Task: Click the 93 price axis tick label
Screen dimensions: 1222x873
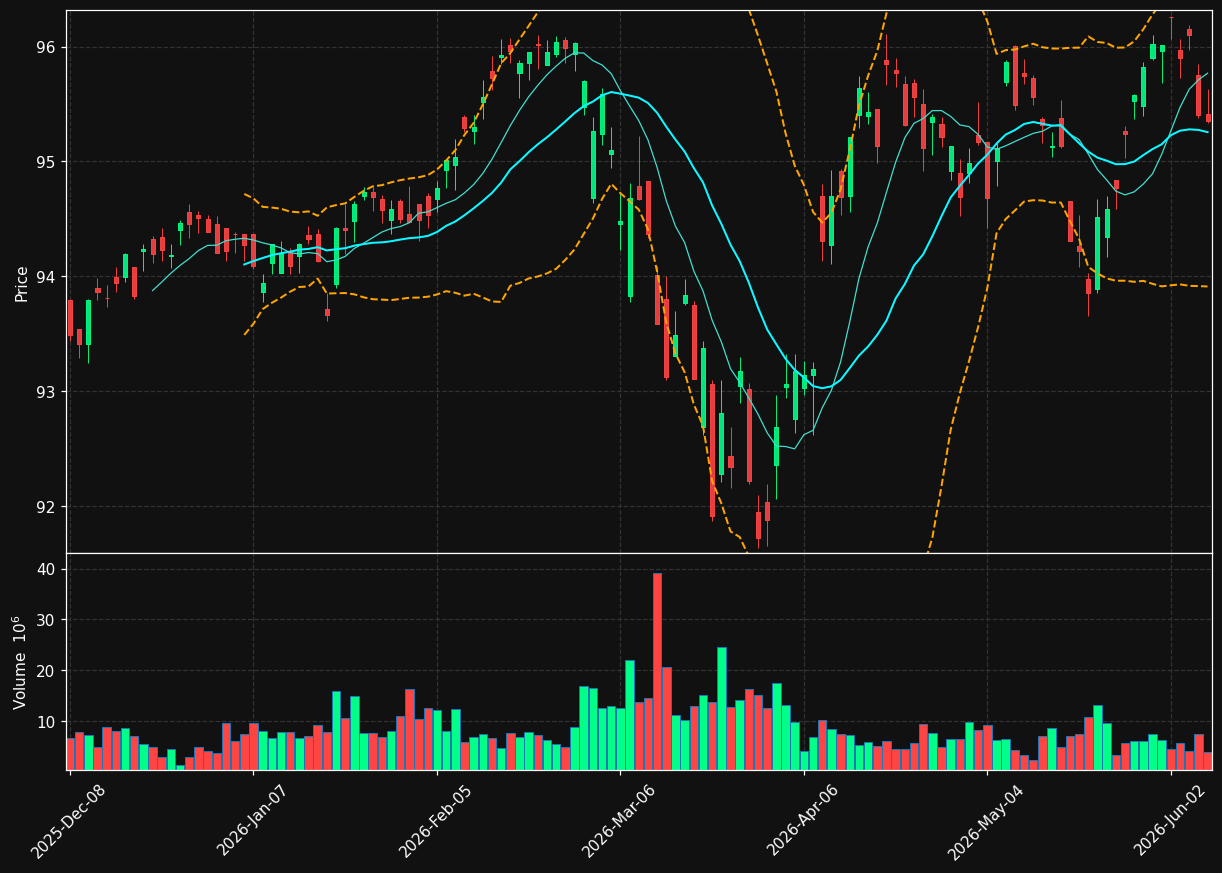Action: (48, 392)
